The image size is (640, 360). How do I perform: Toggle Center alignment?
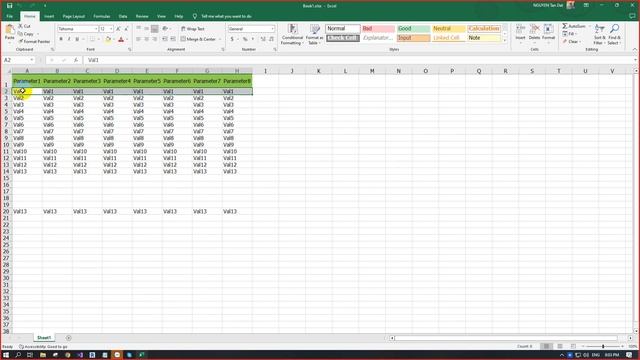point(147,39)
